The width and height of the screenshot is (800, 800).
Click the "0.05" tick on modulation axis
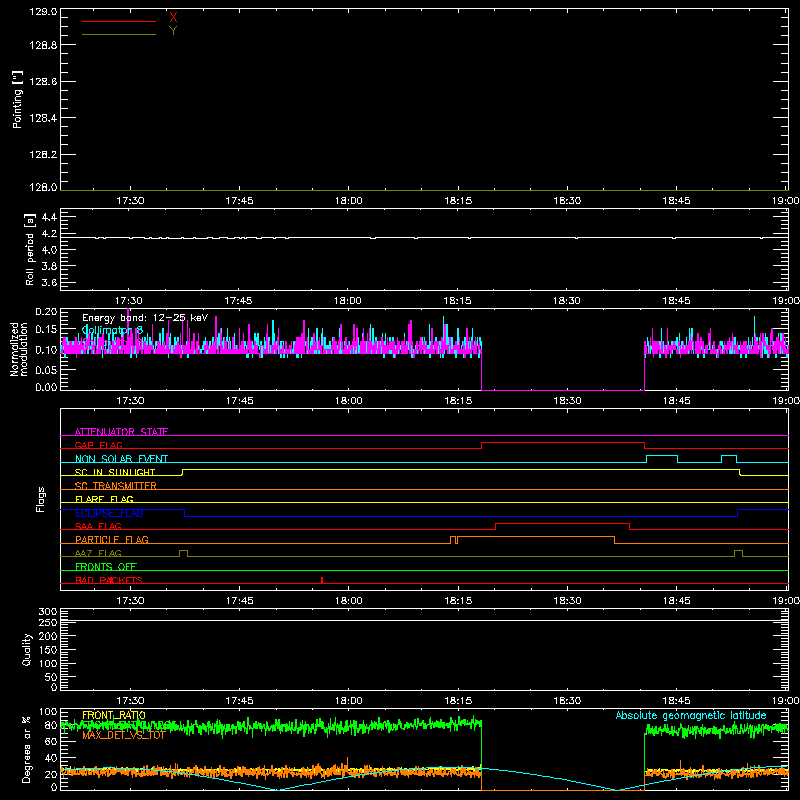coord(46,369)
